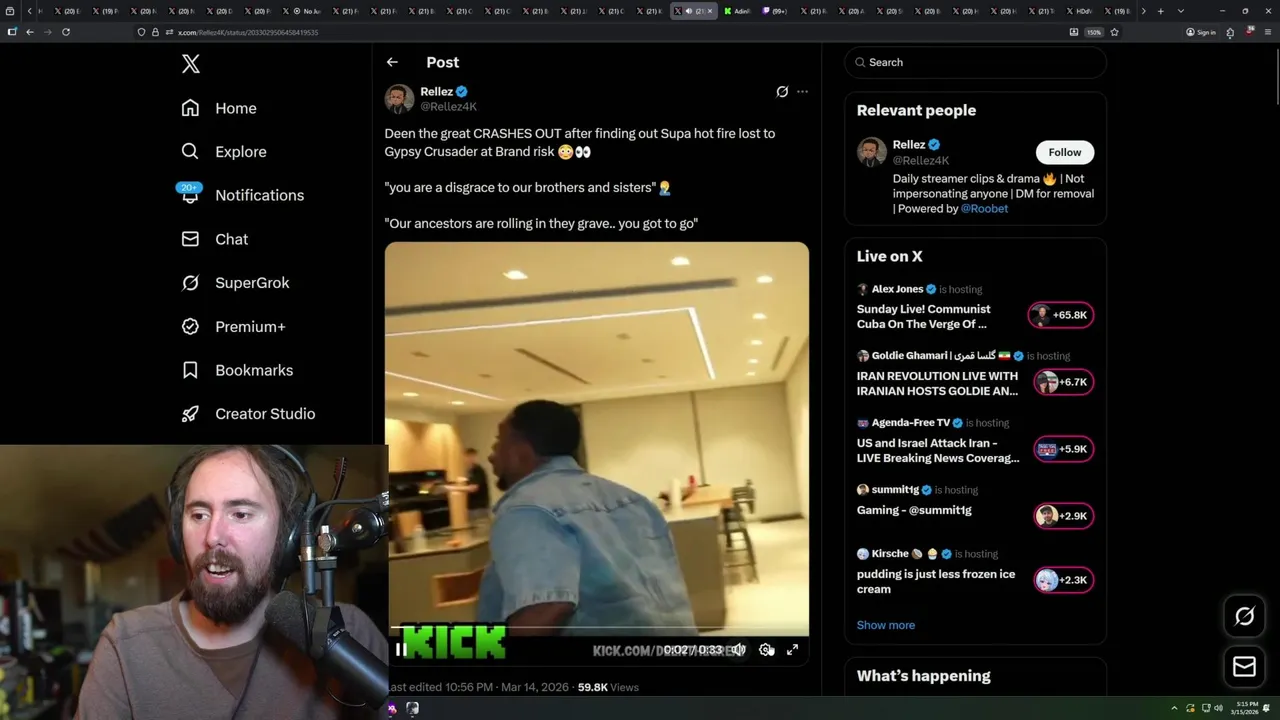Open the three-dot menu on the post

pos(802,91)
